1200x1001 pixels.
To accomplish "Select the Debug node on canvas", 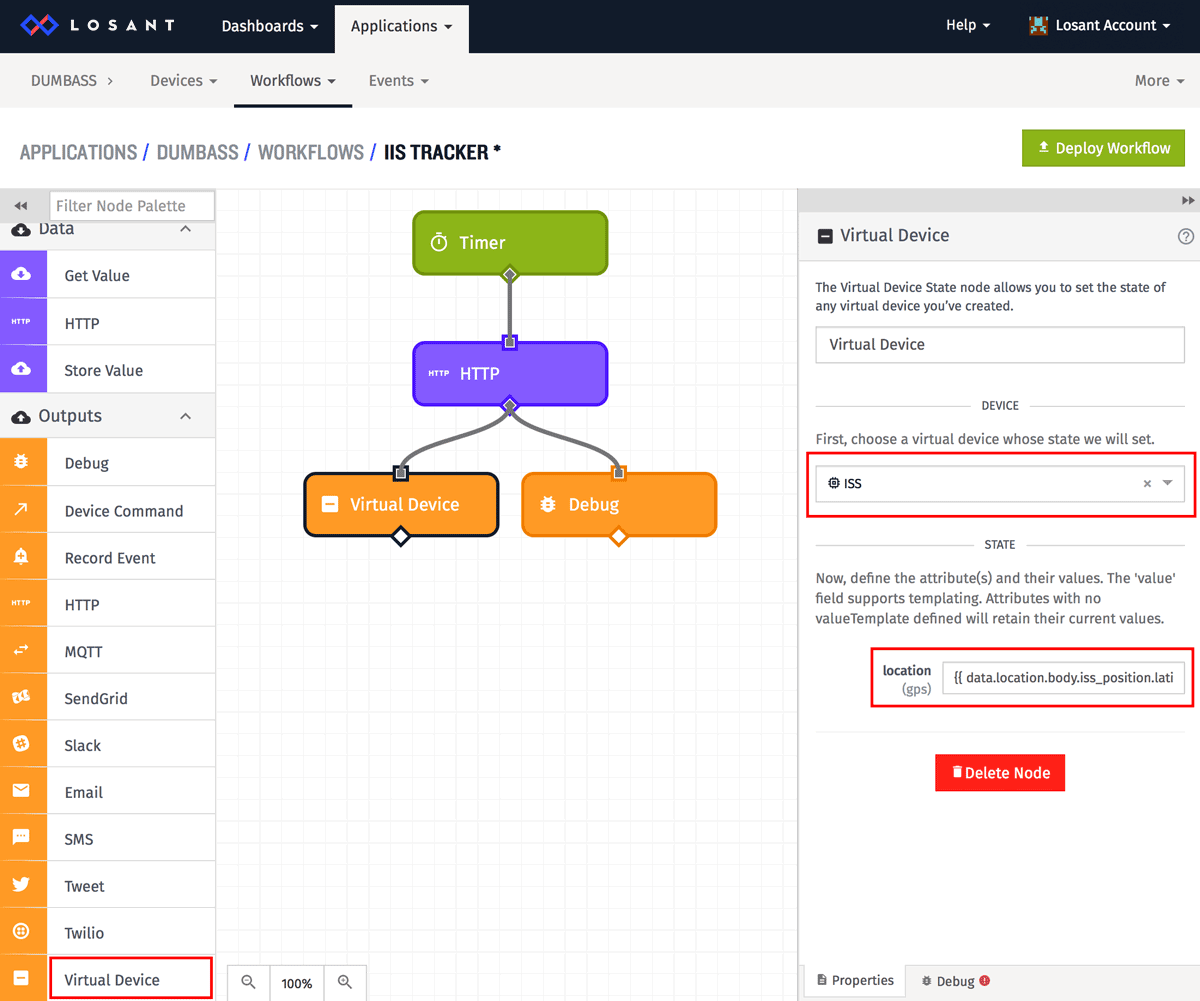I will coord(619,504).
